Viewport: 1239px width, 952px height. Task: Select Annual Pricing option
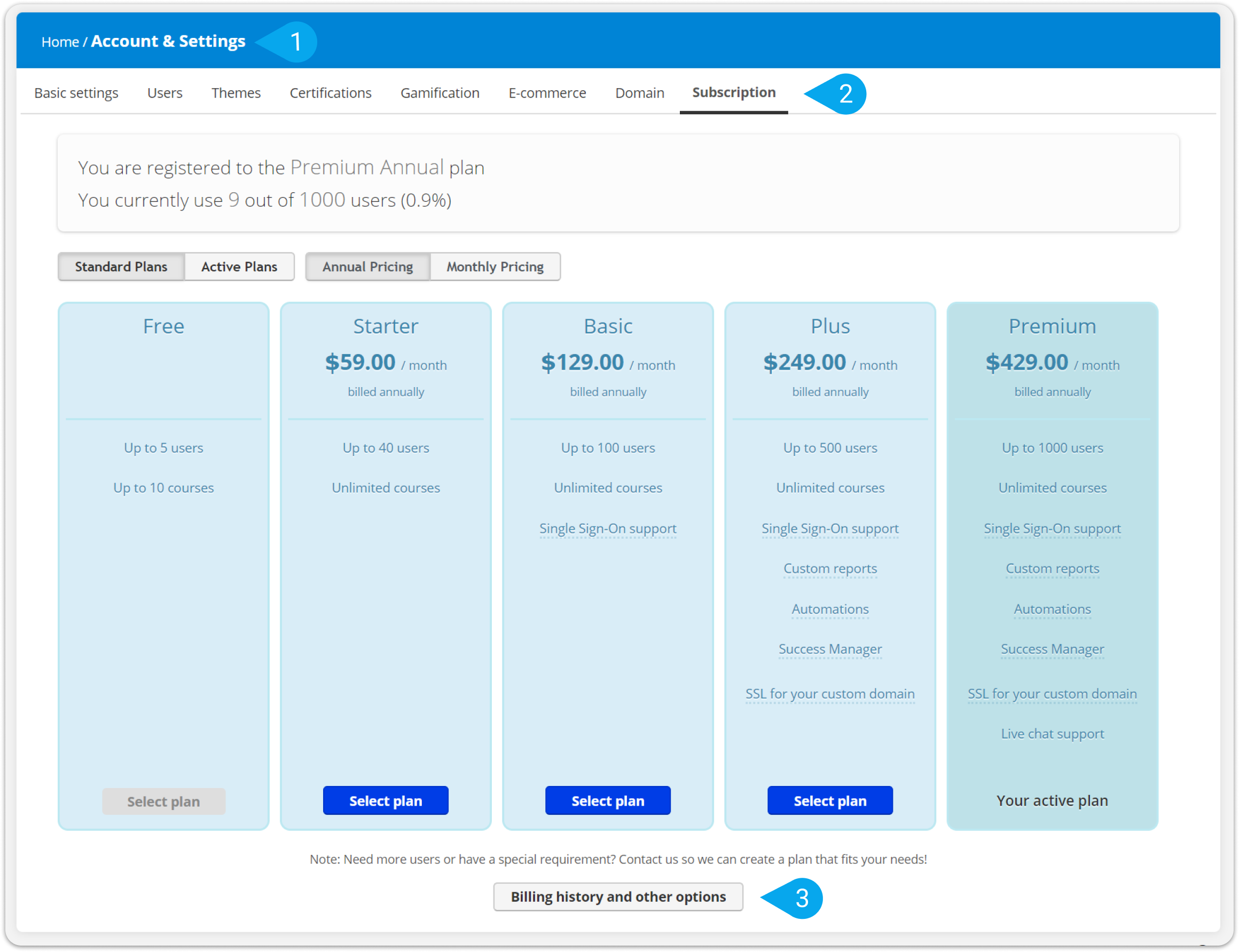point(368,267)
